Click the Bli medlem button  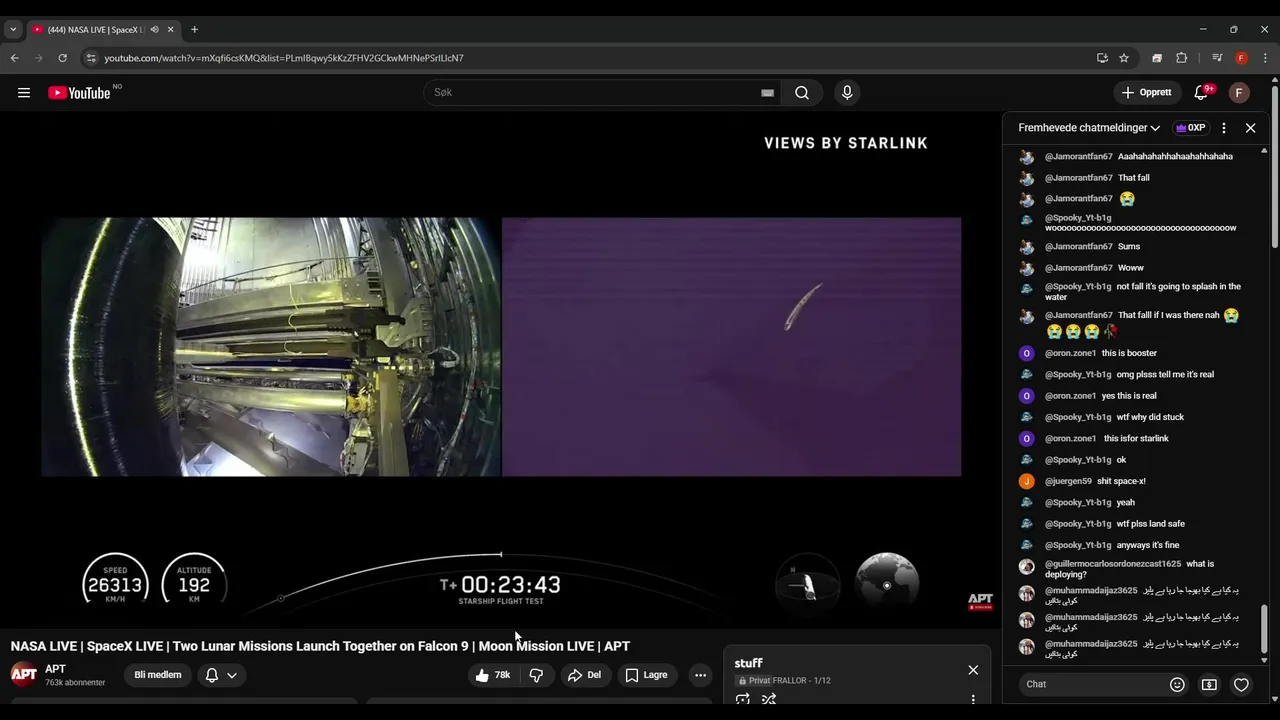pos(158,675)
